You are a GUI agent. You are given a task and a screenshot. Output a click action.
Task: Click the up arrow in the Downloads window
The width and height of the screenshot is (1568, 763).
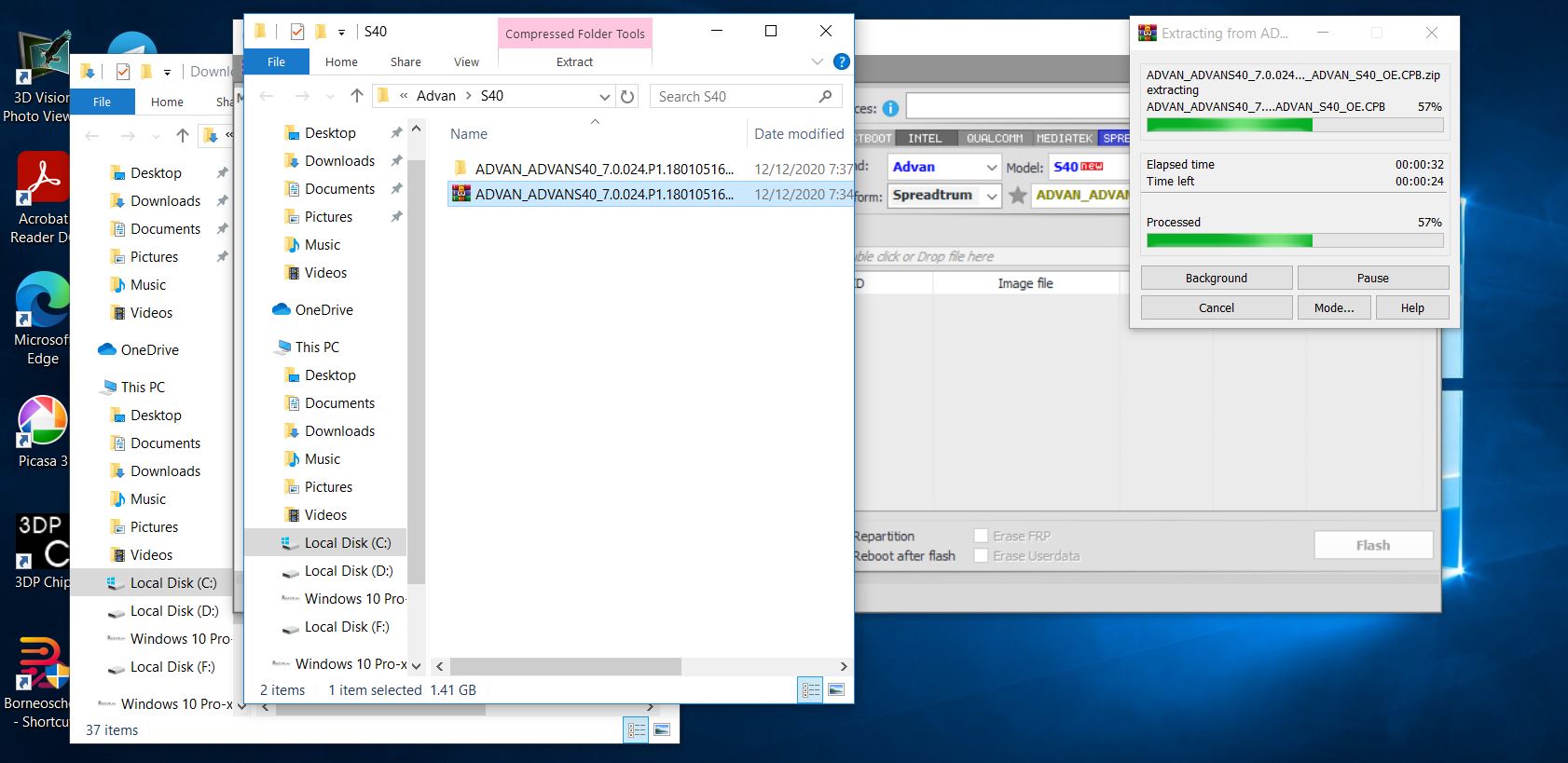click(x=183, y=136)
